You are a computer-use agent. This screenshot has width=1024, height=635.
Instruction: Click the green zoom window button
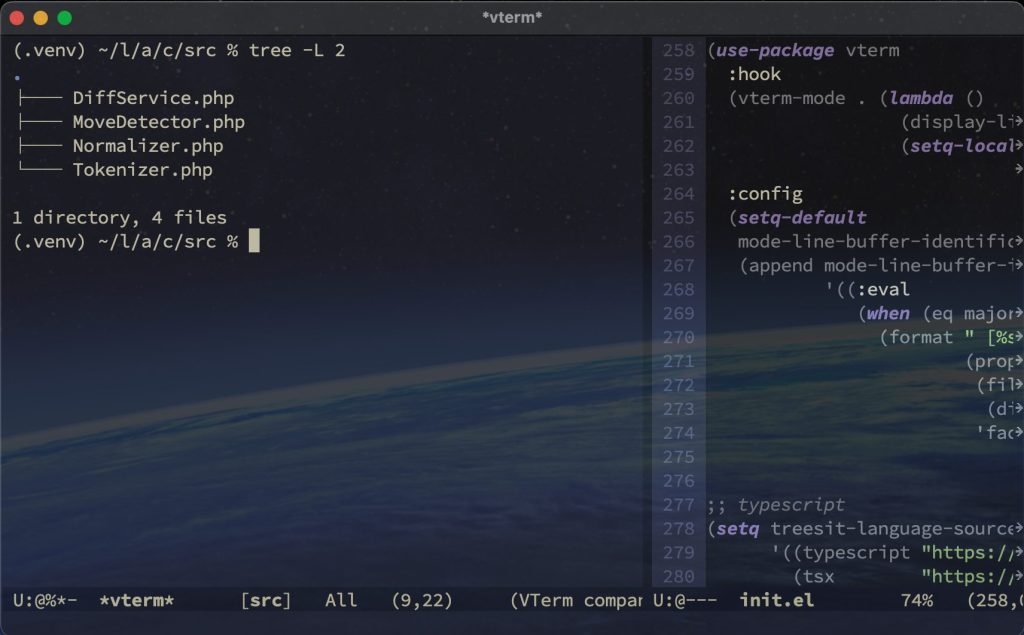pos(65,18)
